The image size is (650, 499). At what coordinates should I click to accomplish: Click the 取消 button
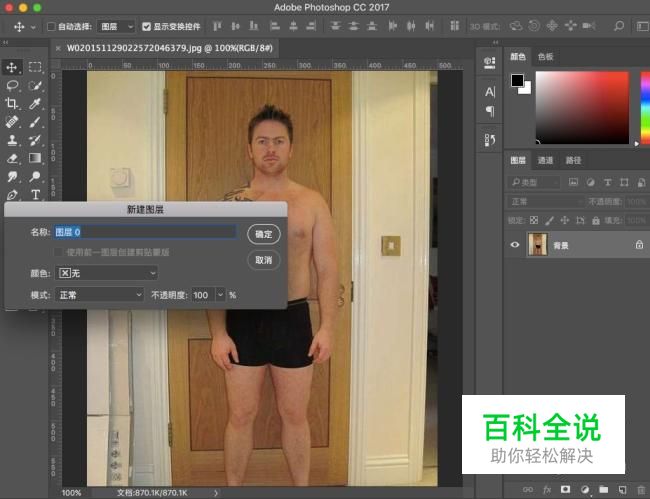pos(263,260)
